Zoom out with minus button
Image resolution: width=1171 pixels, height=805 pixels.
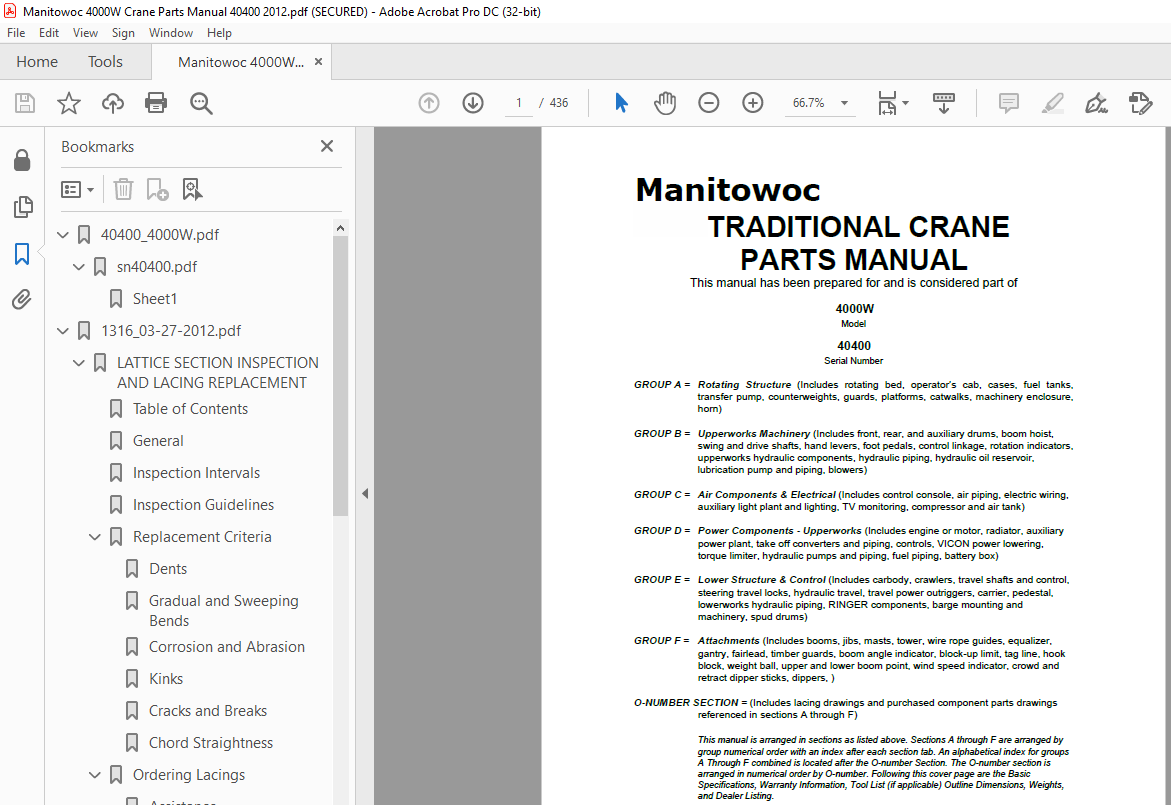point(709,103)
